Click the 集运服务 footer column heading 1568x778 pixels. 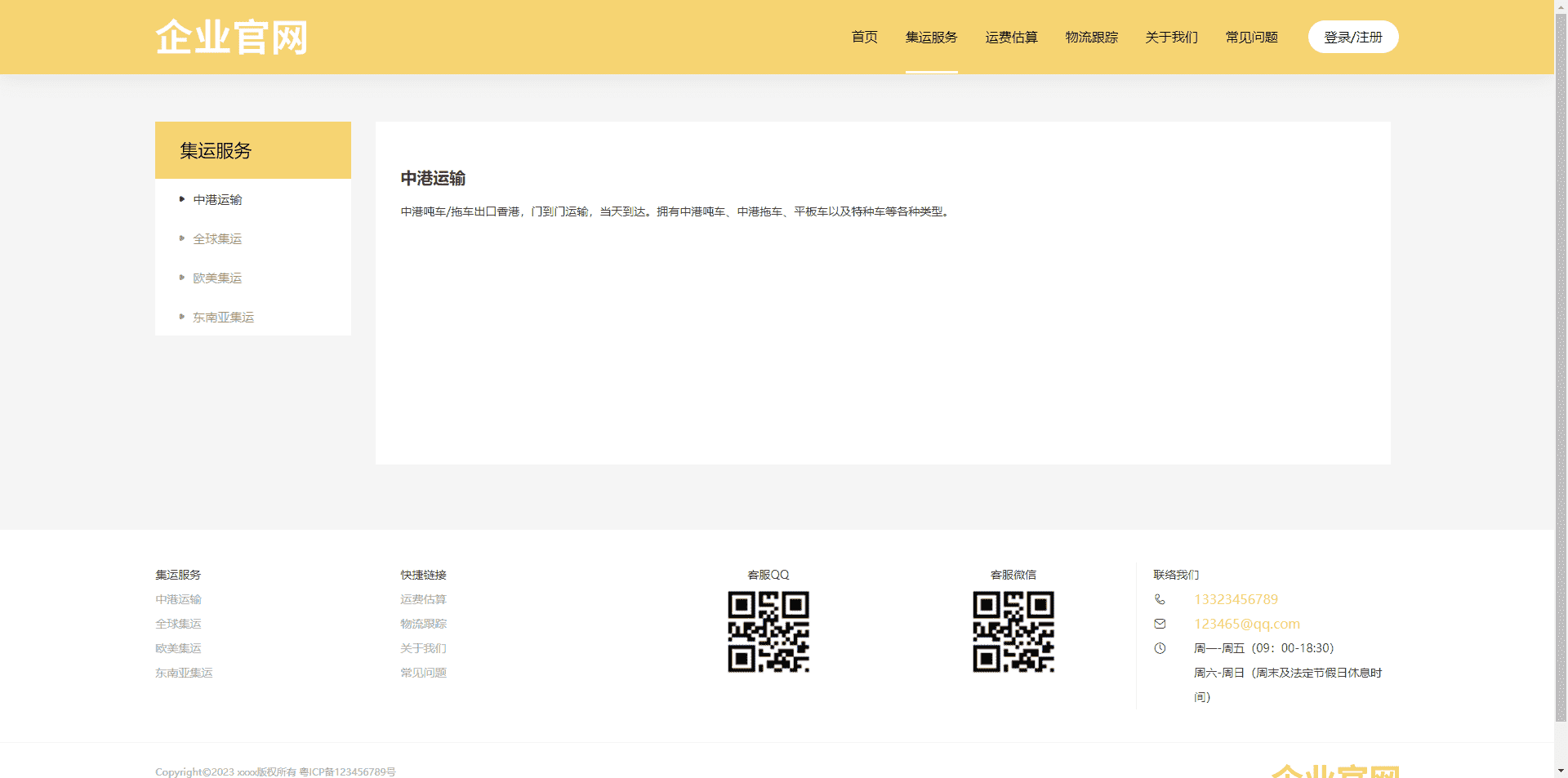click(178, 575)
